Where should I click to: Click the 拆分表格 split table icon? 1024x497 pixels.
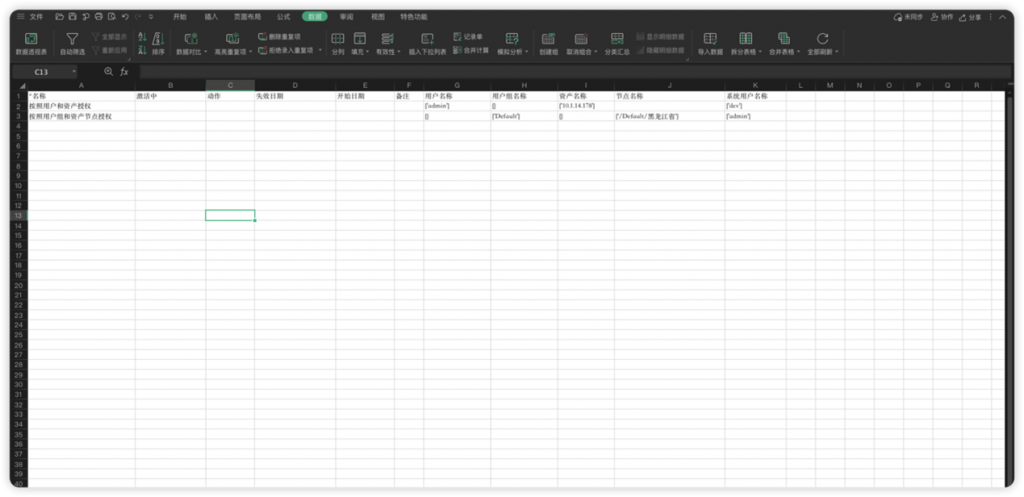(745, 39)
